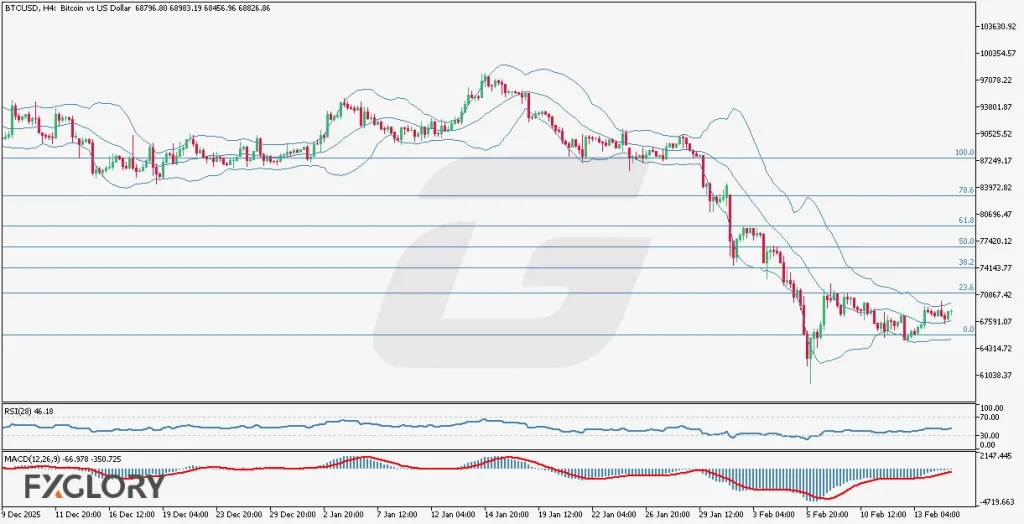Select the 2 Jan 20:00 time label
This screenshot has width=1024, height=524.
tap(345, 515)
